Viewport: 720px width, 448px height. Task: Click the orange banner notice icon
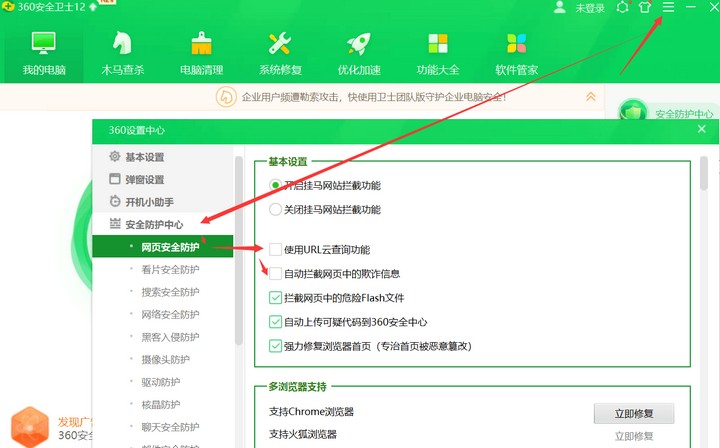[x=226, y=97]
